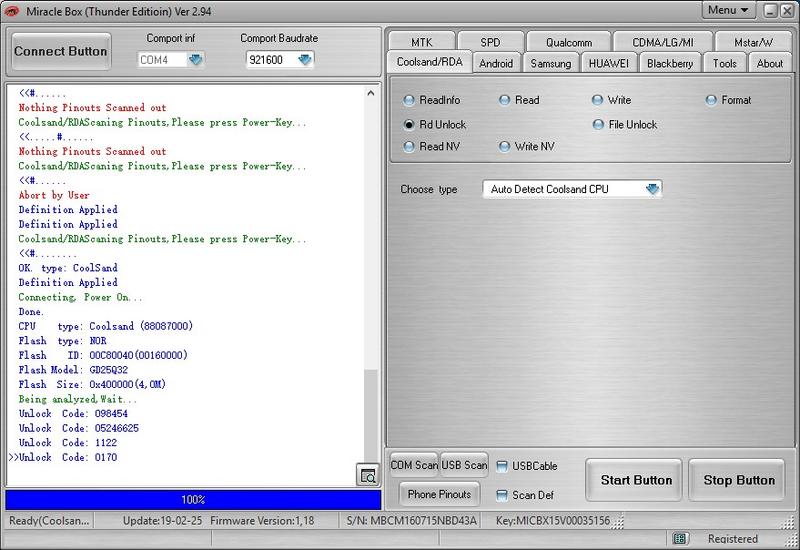
Task: Click the S/N: MBCM160715NBD43A status entry
Action: tap(411, 520)
